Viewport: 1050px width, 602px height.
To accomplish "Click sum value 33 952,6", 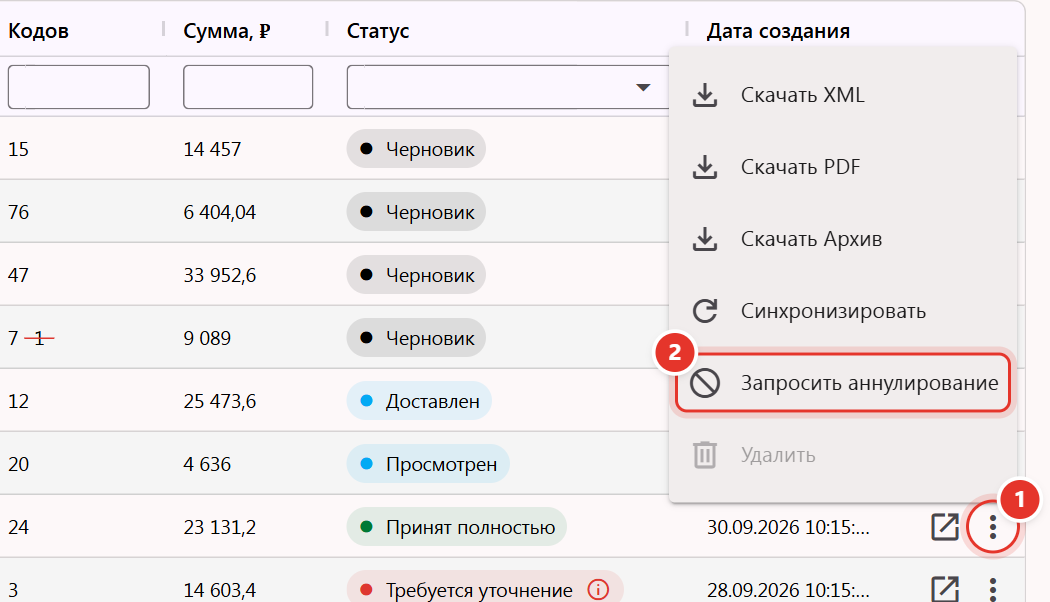I will pyautogui.click(x=220, y=275).
